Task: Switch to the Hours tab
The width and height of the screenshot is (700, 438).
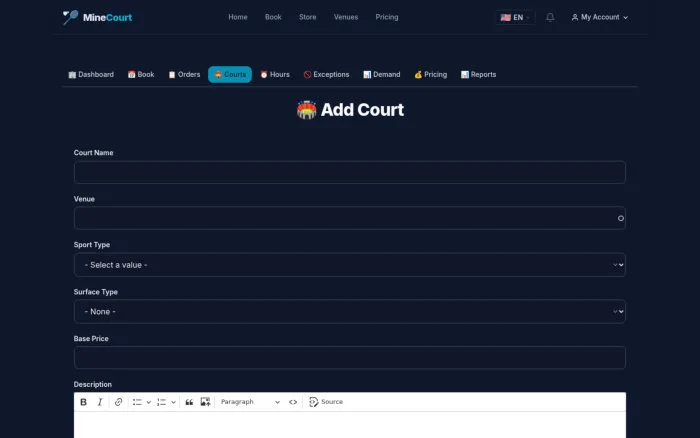Action: 275,75
